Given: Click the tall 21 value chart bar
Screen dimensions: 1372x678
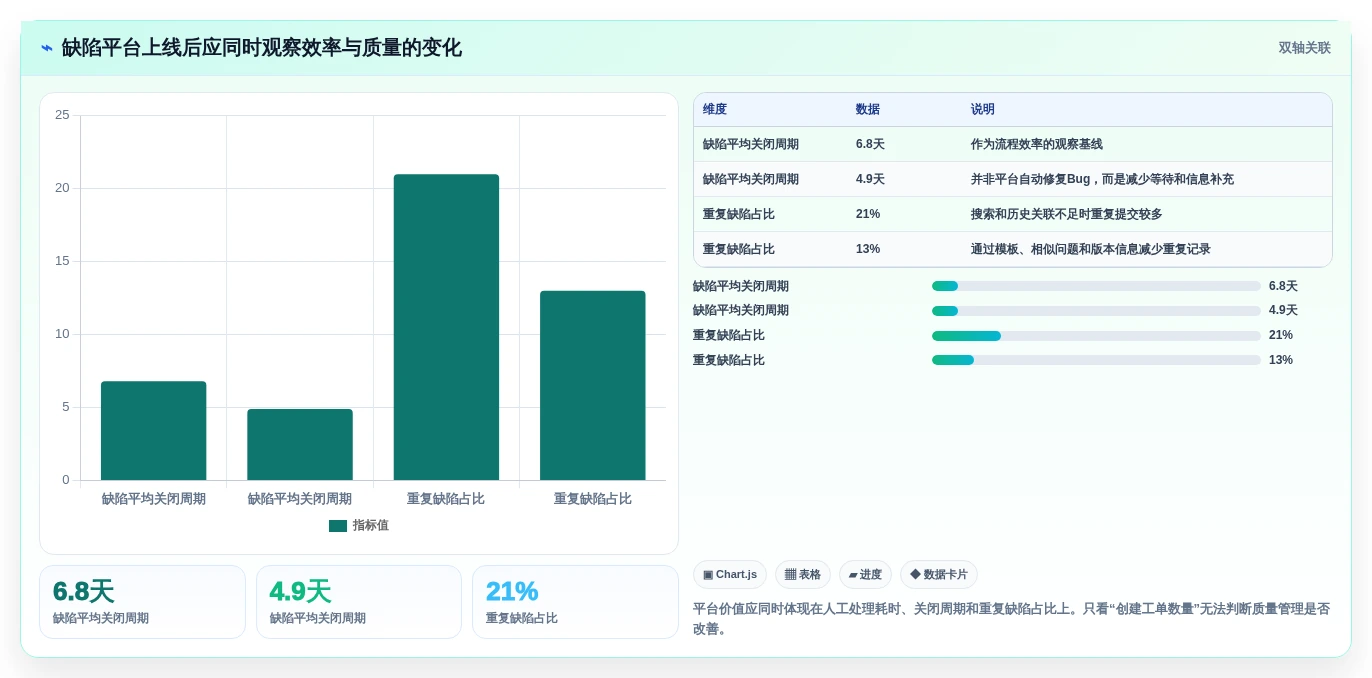Looking at the screenshot, I should pyautogui.click(x=446, y=327).
